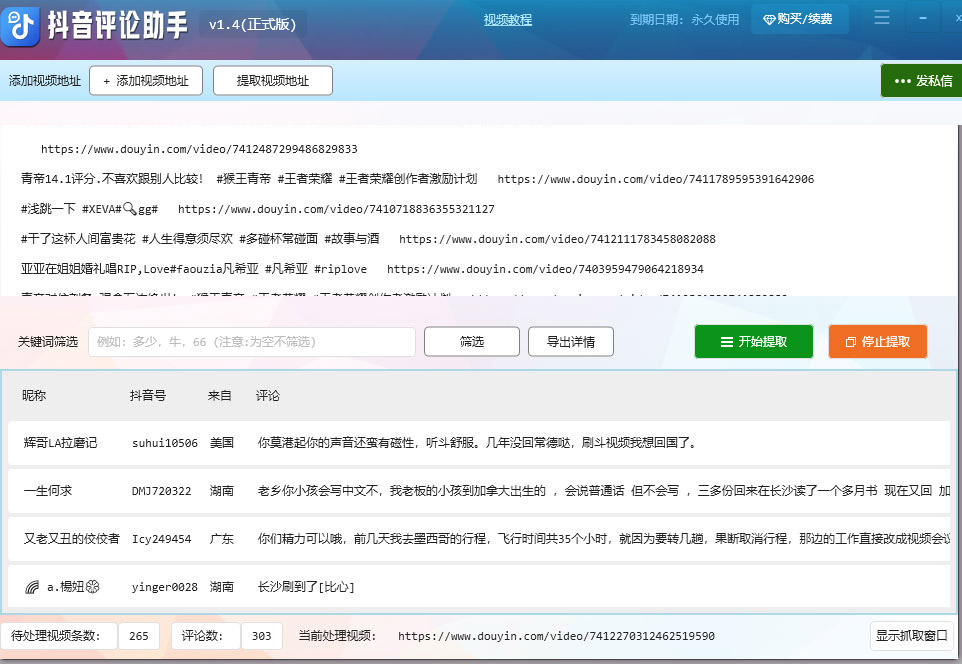Select the row of a.楊妞
This screenshot has height=664, width=962.
pos(479,587)
